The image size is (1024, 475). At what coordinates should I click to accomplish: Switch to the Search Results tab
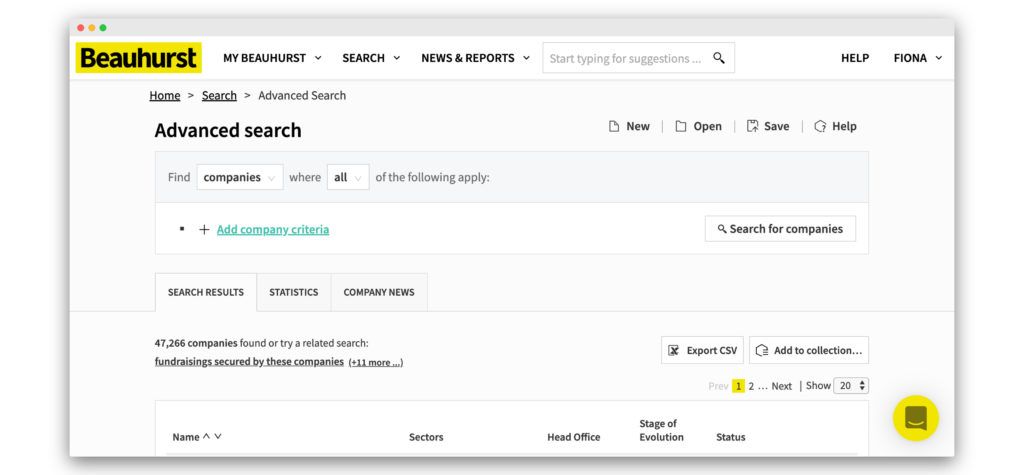point(206,292)
